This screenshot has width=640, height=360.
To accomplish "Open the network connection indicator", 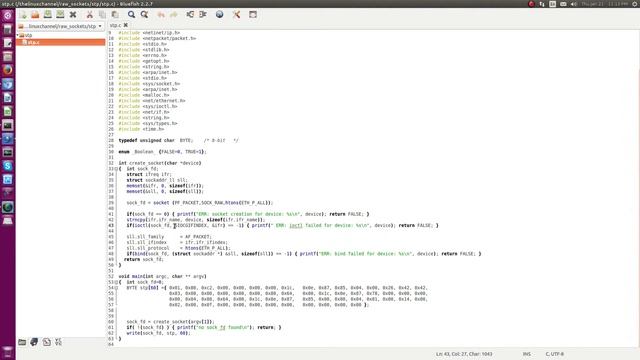I will coord(542,4).
